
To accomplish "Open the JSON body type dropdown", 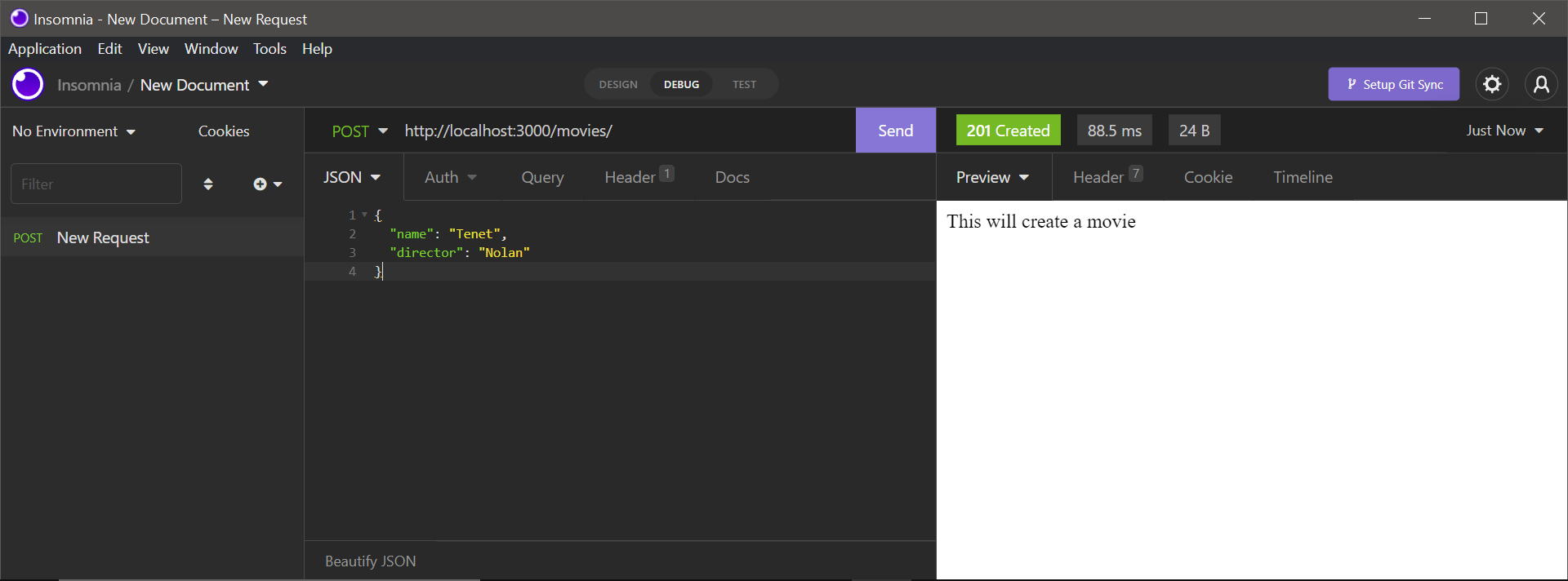I will [352, 177].
